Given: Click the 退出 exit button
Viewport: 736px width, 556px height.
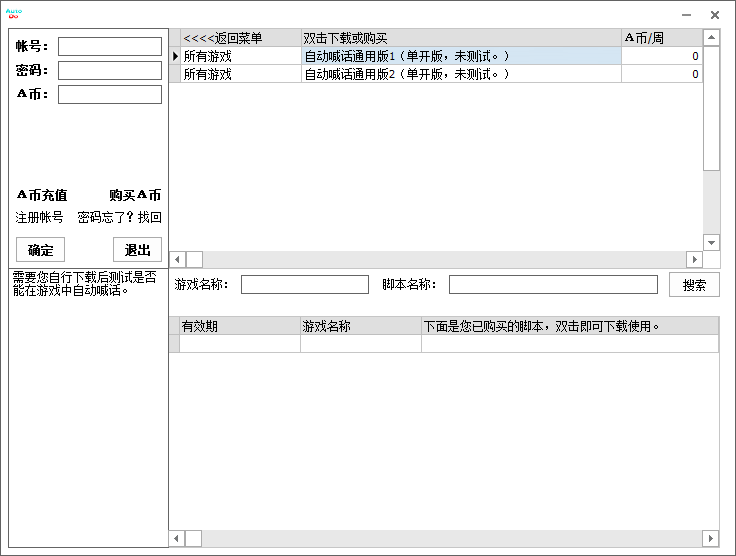Looking at the screenshot, I should (138, 250).
